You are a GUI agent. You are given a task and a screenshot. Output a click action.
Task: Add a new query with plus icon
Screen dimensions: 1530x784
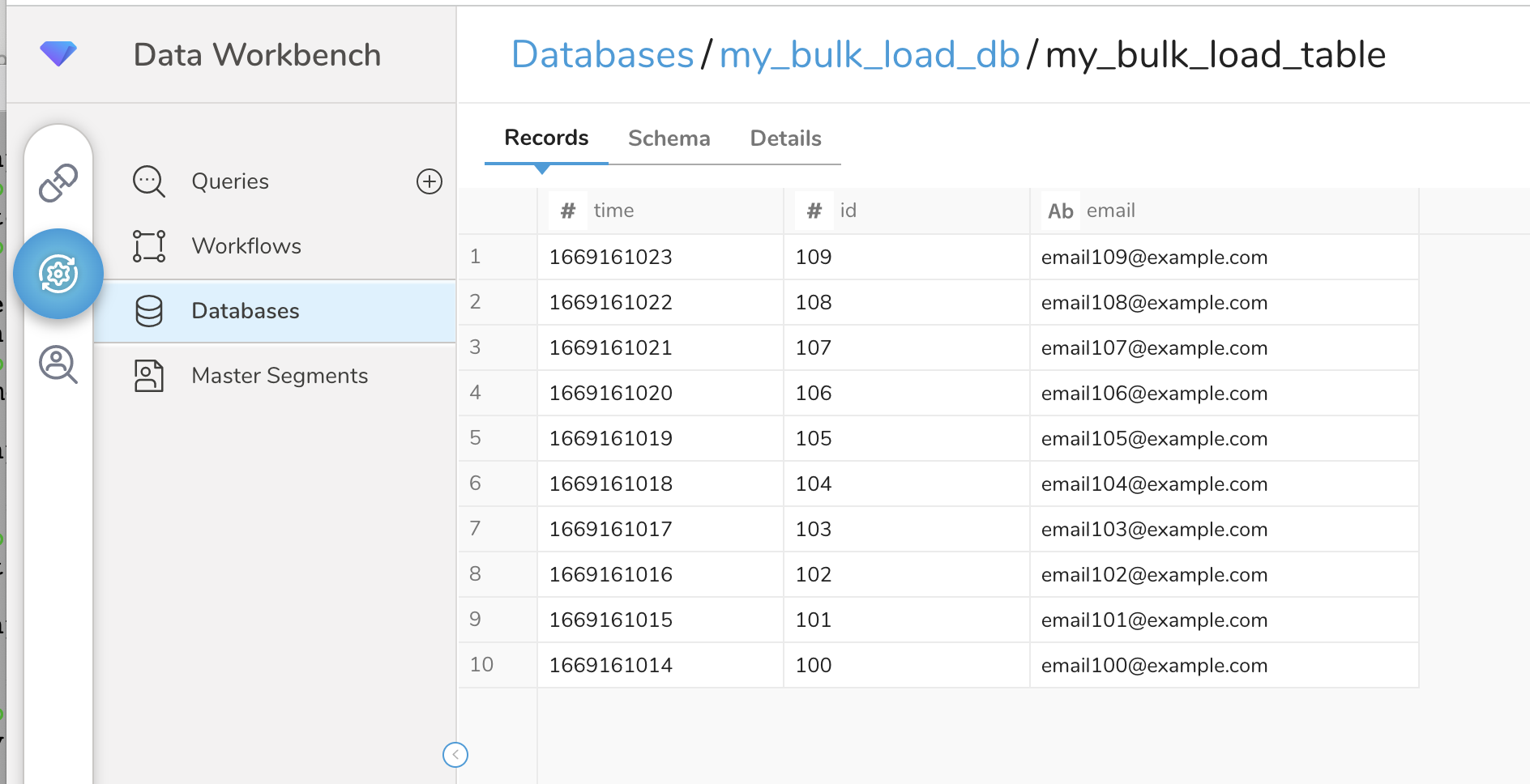[x=429, y=181]
